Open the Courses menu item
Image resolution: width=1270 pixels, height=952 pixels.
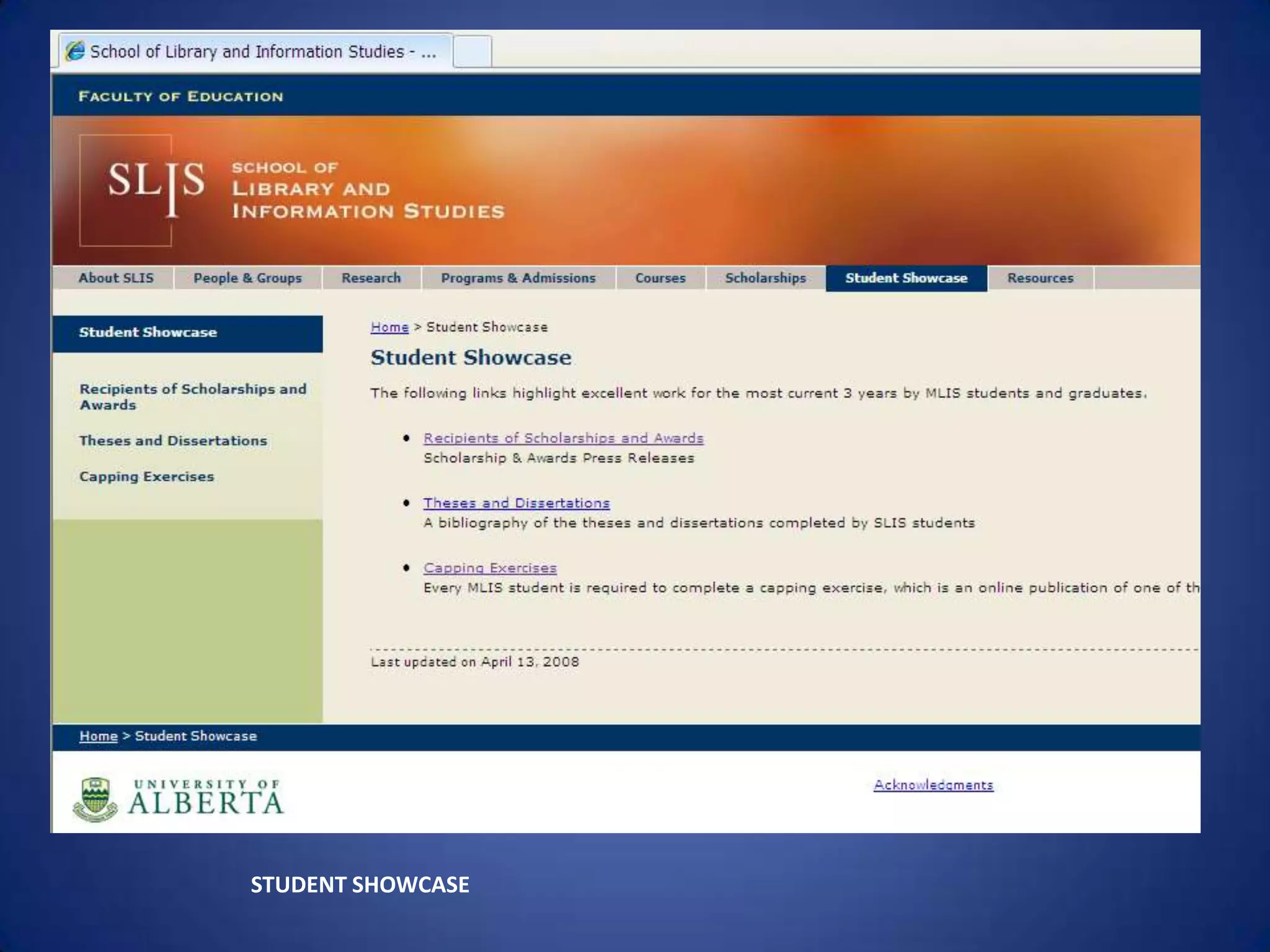(660, 278)
